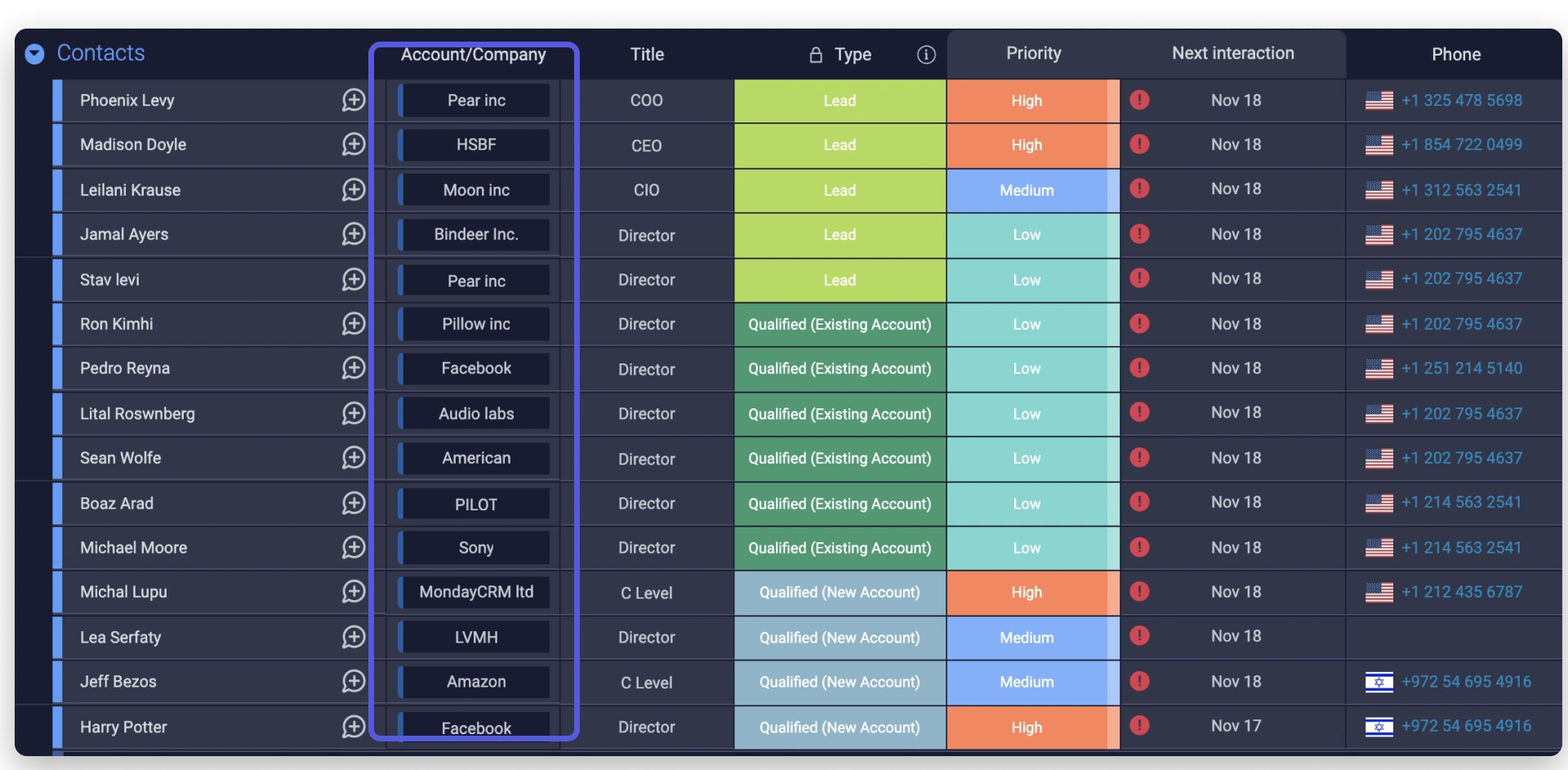
Task: Click the Next interaction column header
Action: coord(1232,53)
